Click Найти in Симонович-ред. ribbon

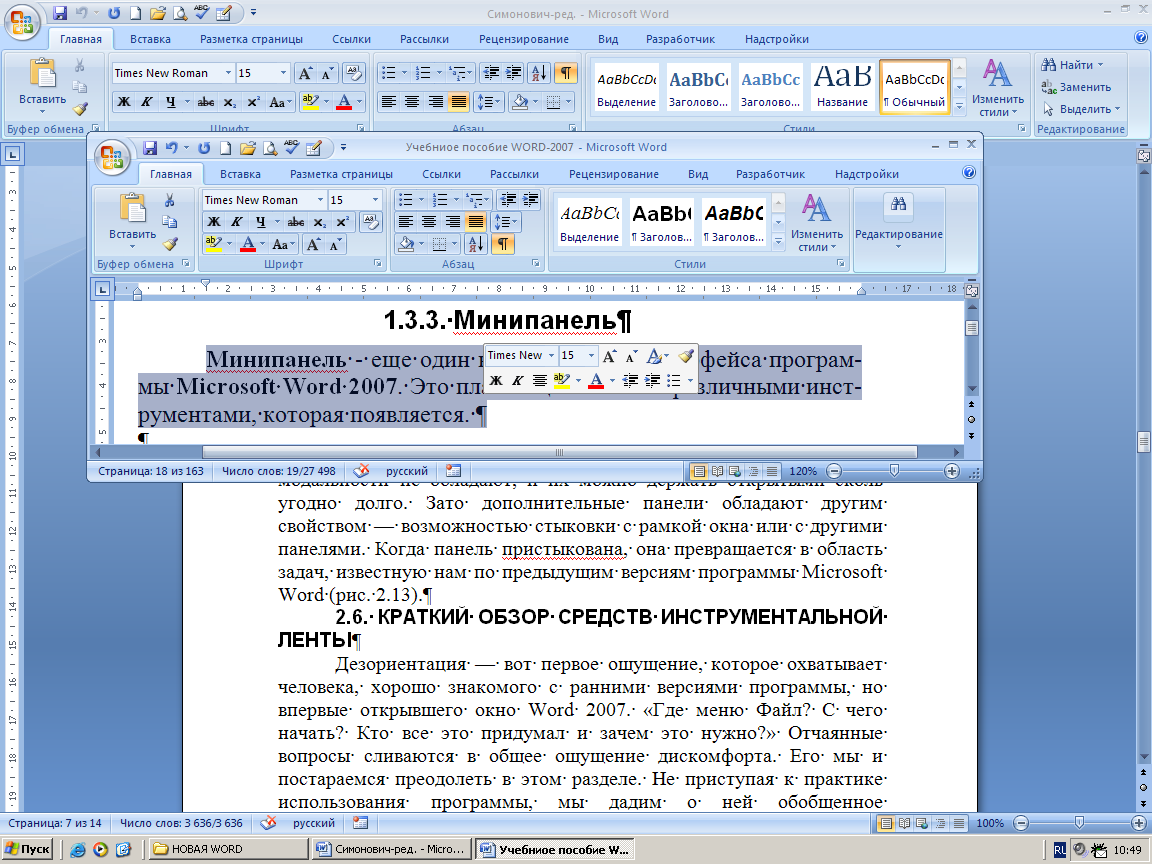tap(1073, 65)
